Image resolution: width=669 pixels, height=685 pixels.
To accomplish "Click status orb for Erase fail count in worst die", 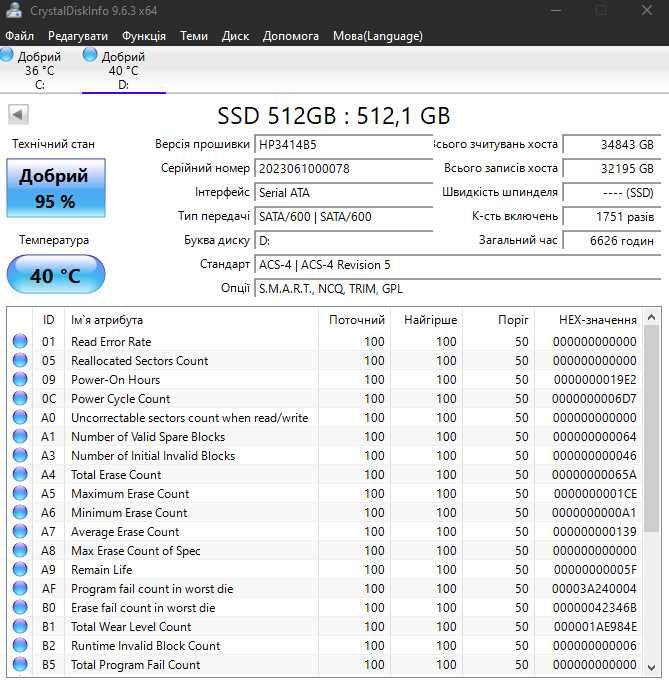I will click(20, 607).
